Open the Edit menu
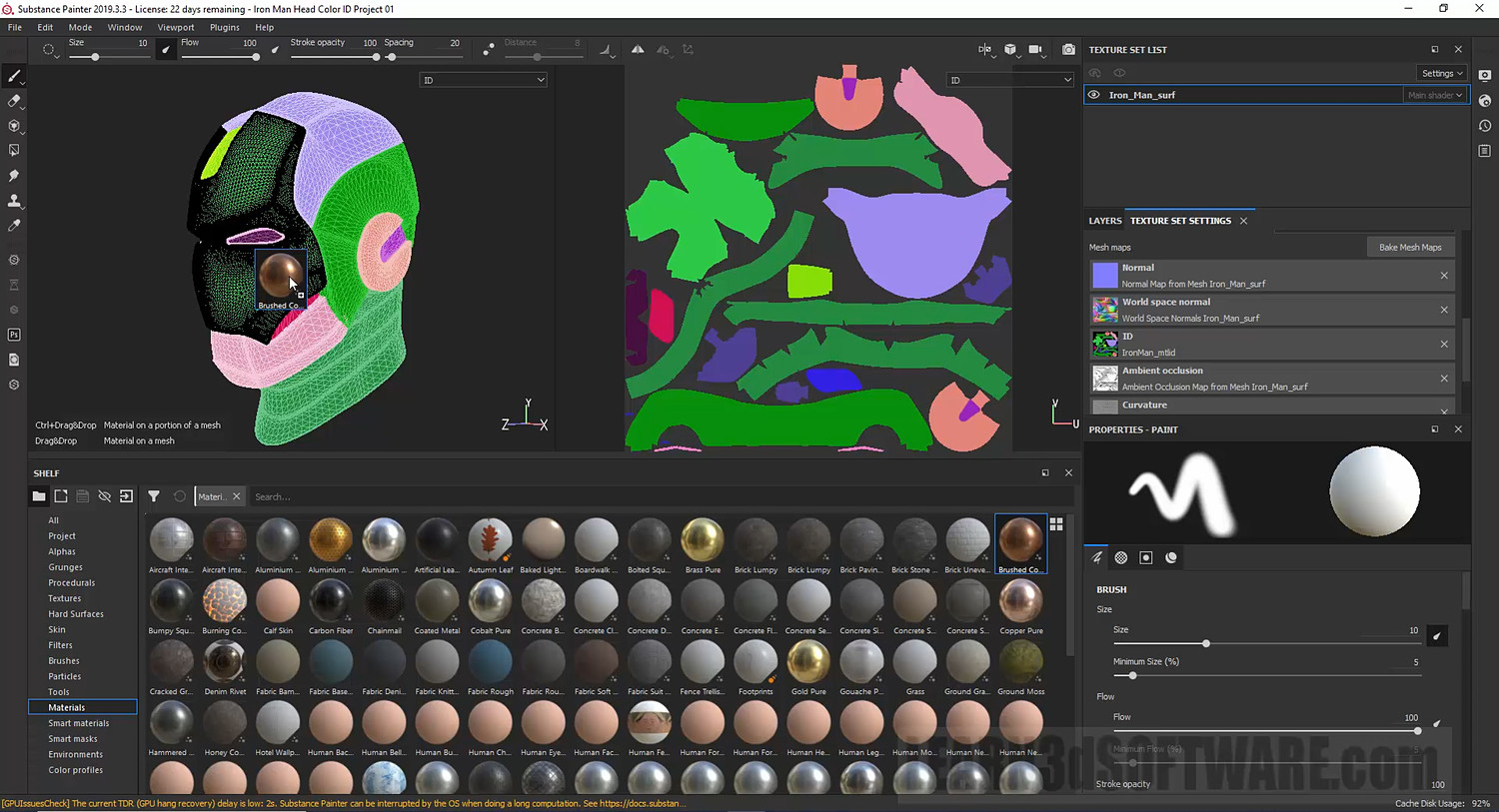This screenshot has height=812, width=1499. tap(45, 27)
